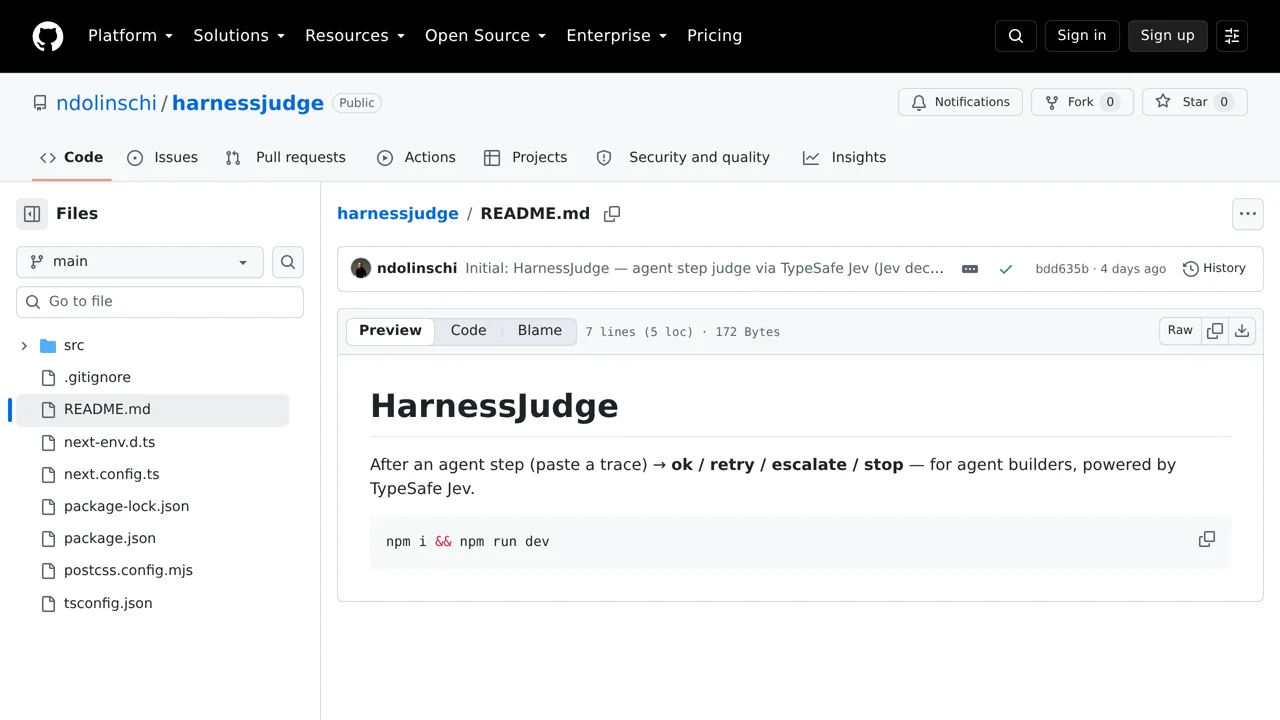The image size is (1280, 720).
Task: Open appearance settings icon beside Sign up
Action: [x=1232, y=36]
